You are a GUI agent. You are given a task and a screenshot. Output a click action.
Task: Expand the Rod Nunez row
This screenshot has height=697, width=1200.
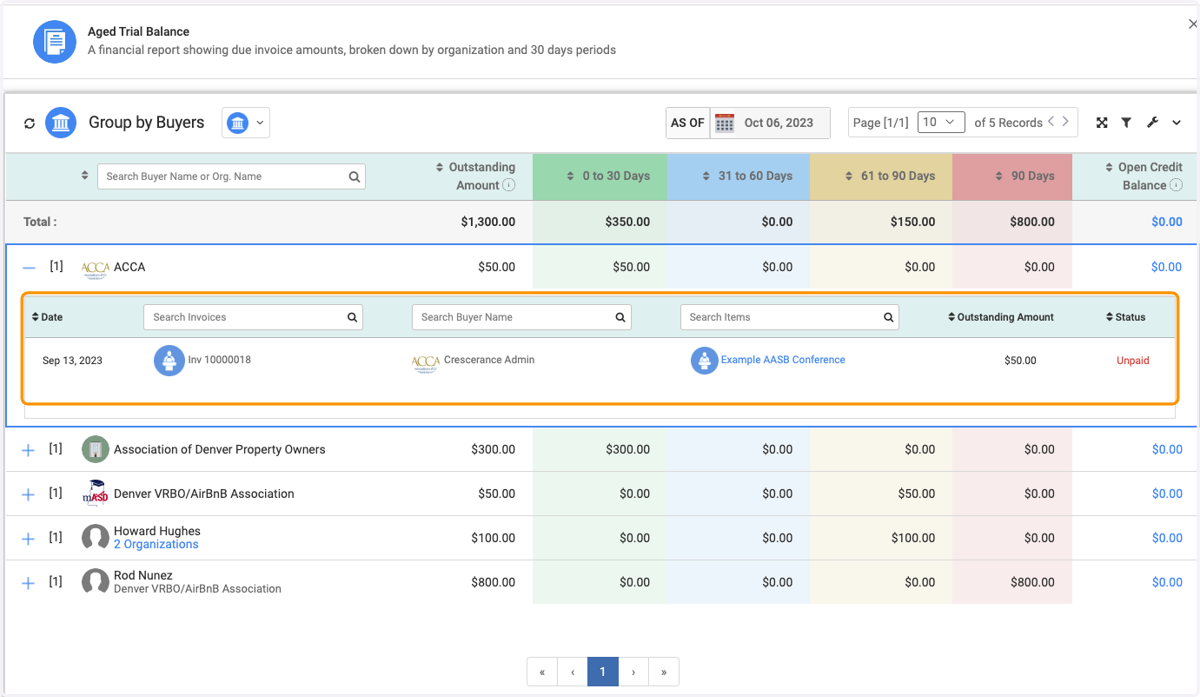(28, 582)
